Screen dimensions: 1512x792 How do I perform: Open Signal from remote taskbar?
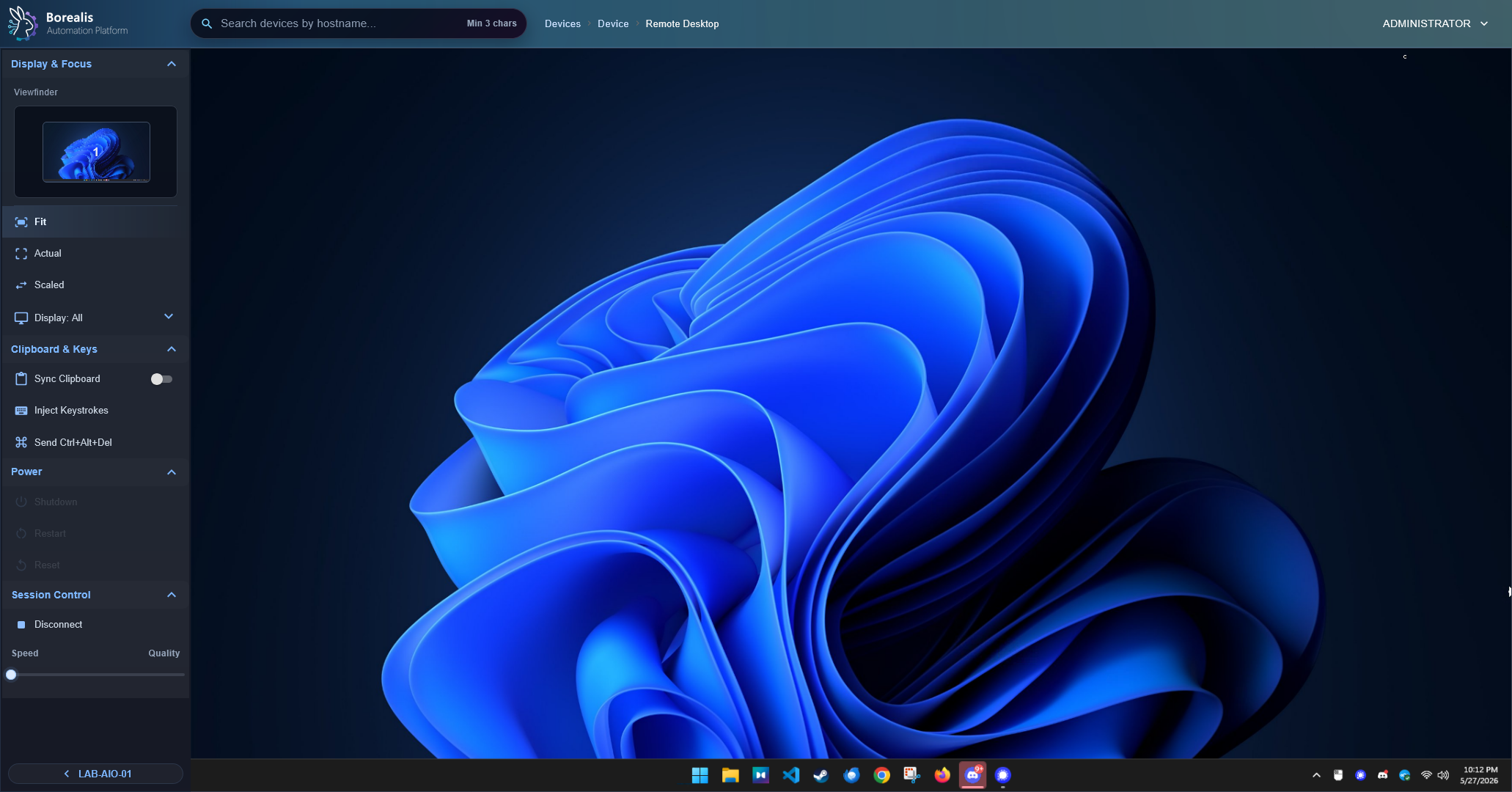coord(1003,775)
